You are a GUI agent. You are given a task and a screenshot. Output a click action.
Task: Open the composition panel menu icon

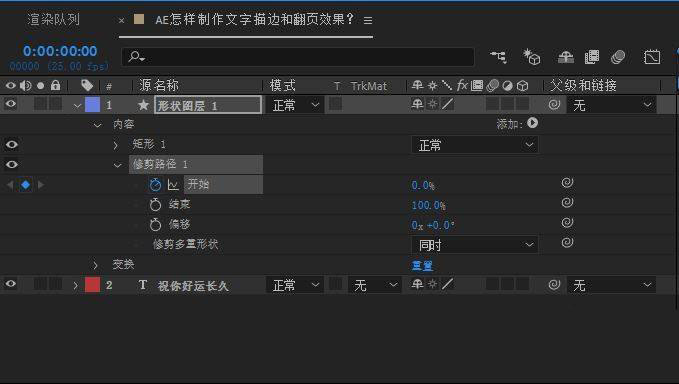click(x=368, y=20)
